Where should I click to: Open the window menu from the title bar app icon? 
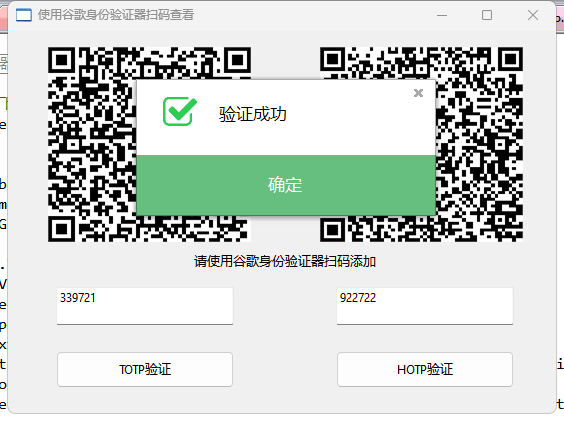[24, 15]
